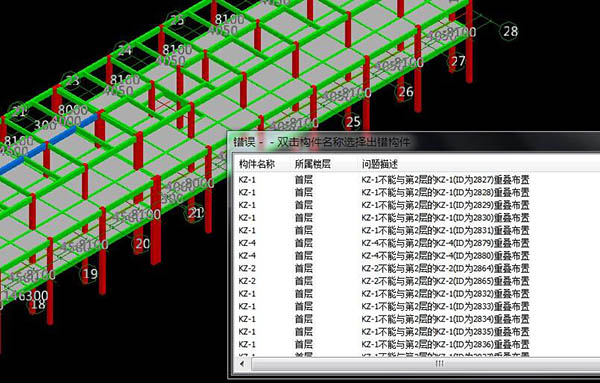Click axis bubble 25 in the model
This screenshot has width=600, height=383.
[x=353, y=122]
